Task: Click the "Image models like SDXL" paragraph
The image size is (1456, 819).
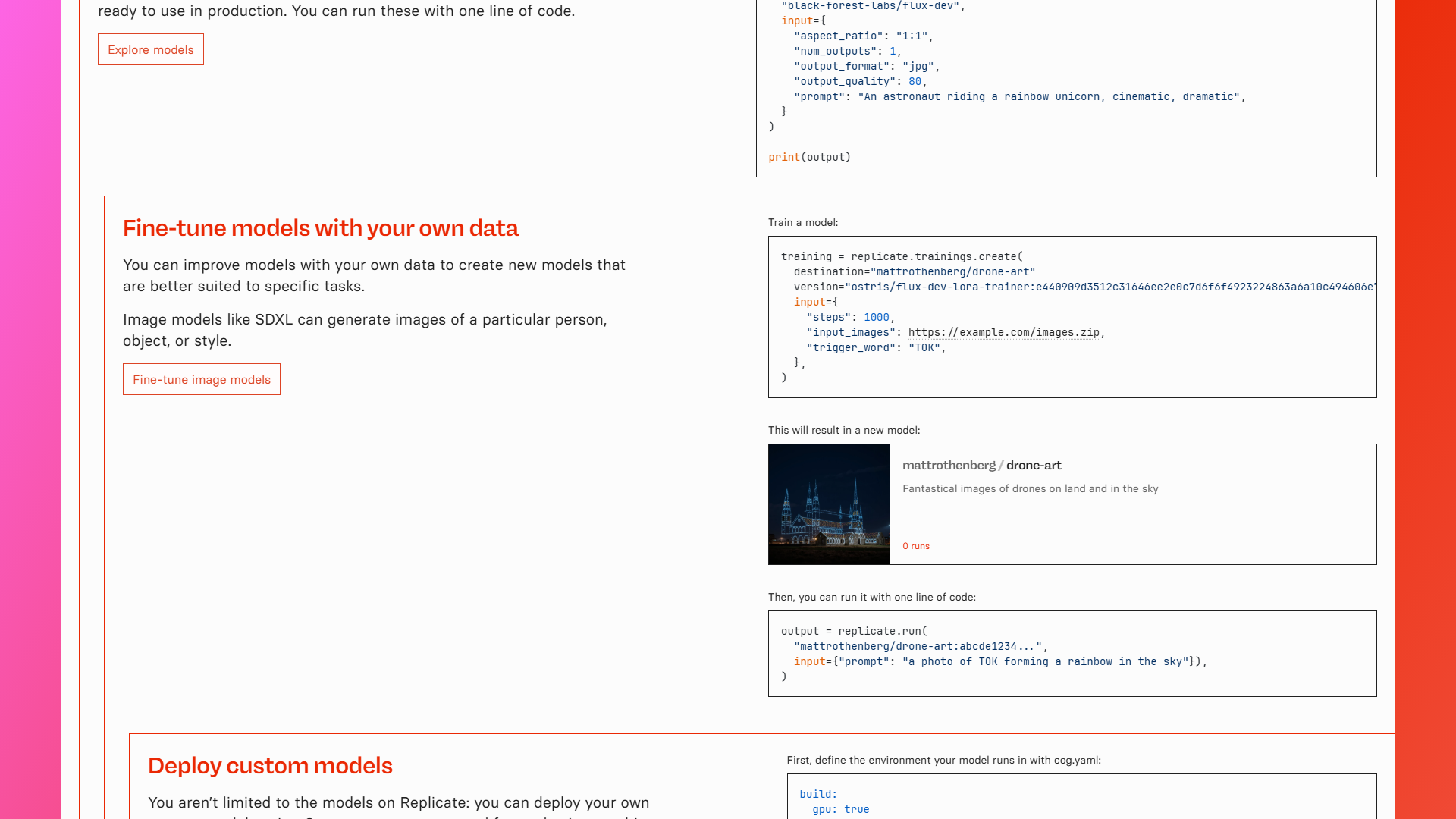Action: (365, 331)
